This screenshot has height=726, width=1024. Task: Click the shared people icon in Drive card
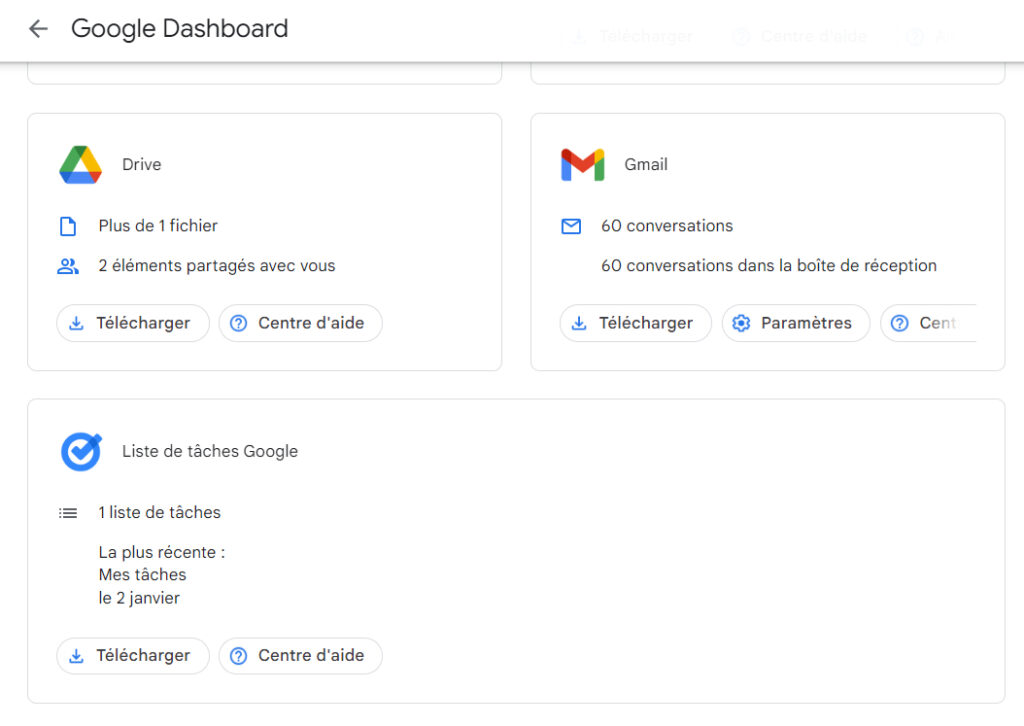click(68, 266)
